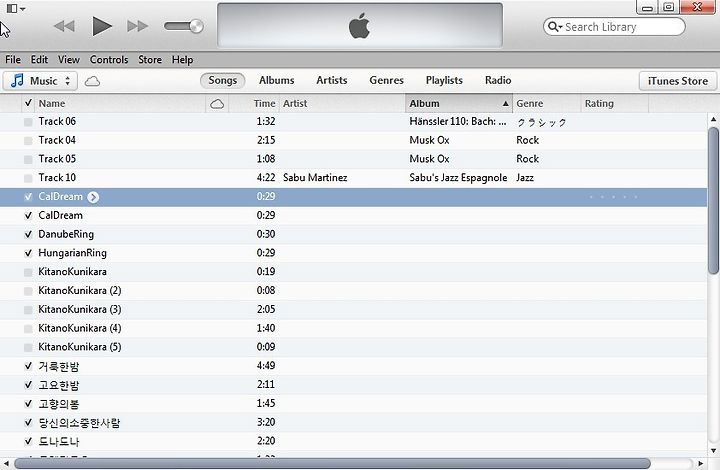The width and height of the screenshot is (720, 470).
Task: Switch to the Genres view
Action: pos(387,80)
